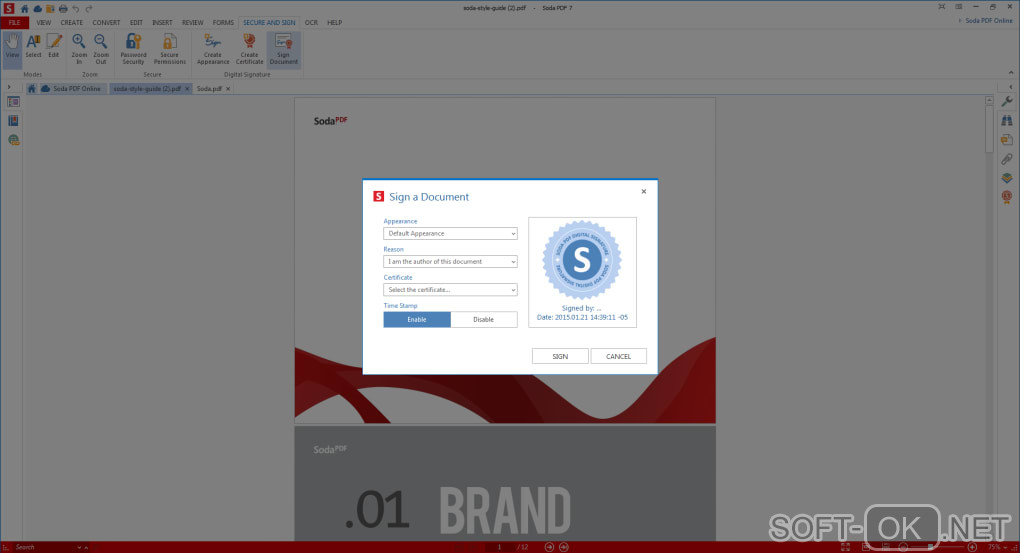Switch to the HELP ribbon tab
Image resolution: width=1020 pixels, height=553 pixels.
click(334, 23)
